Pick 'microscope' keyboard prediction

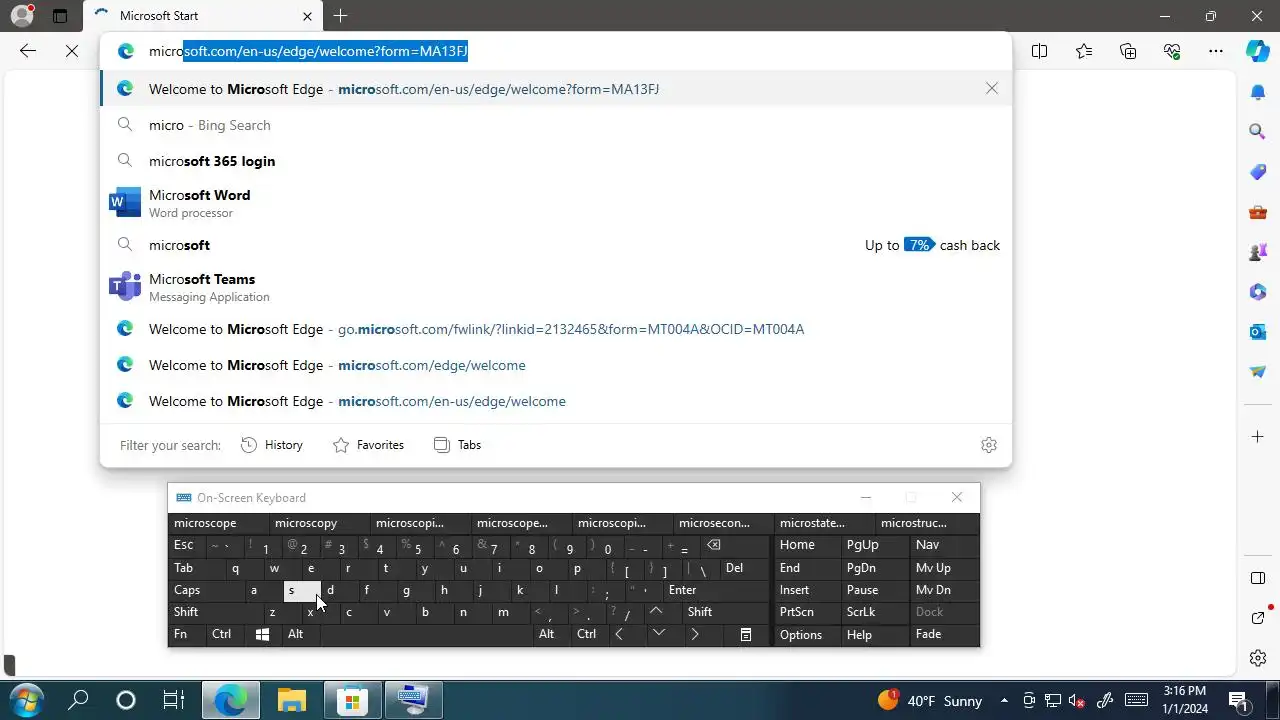tap(219, 523)
